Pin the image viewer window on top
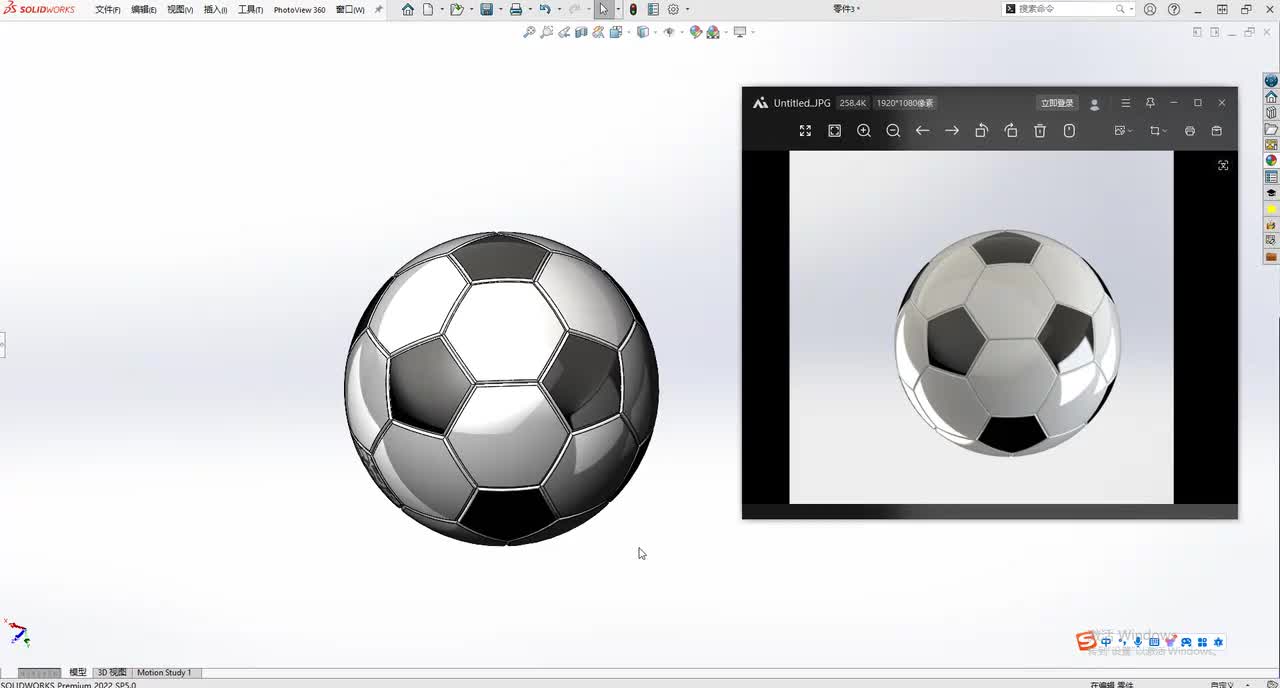This screenshot has height=688, width=1280. [x=1150, y=103]
